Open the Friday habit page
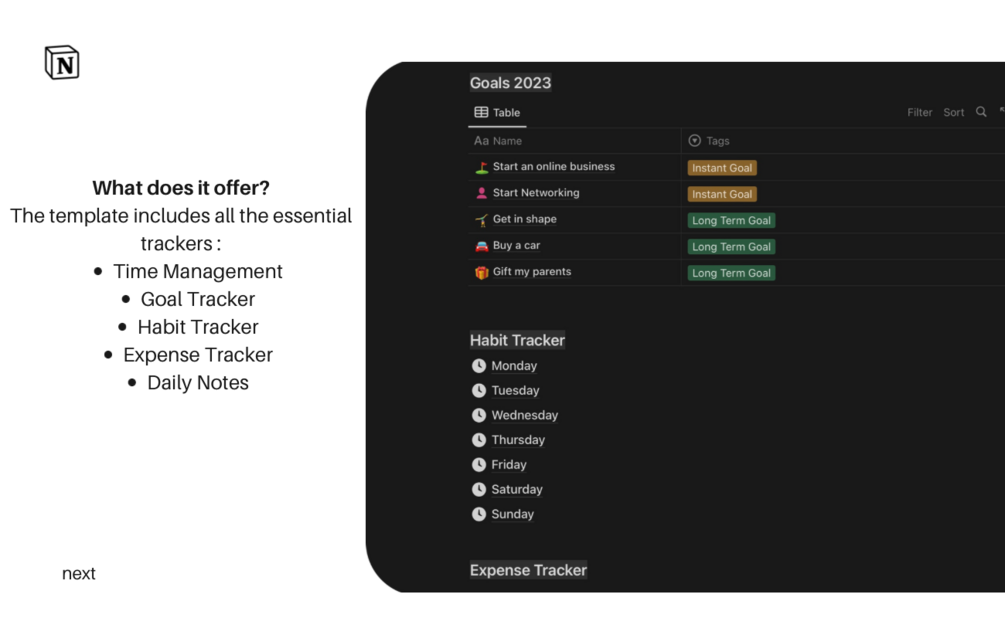 pyautogui.click(x=508, y=464)
